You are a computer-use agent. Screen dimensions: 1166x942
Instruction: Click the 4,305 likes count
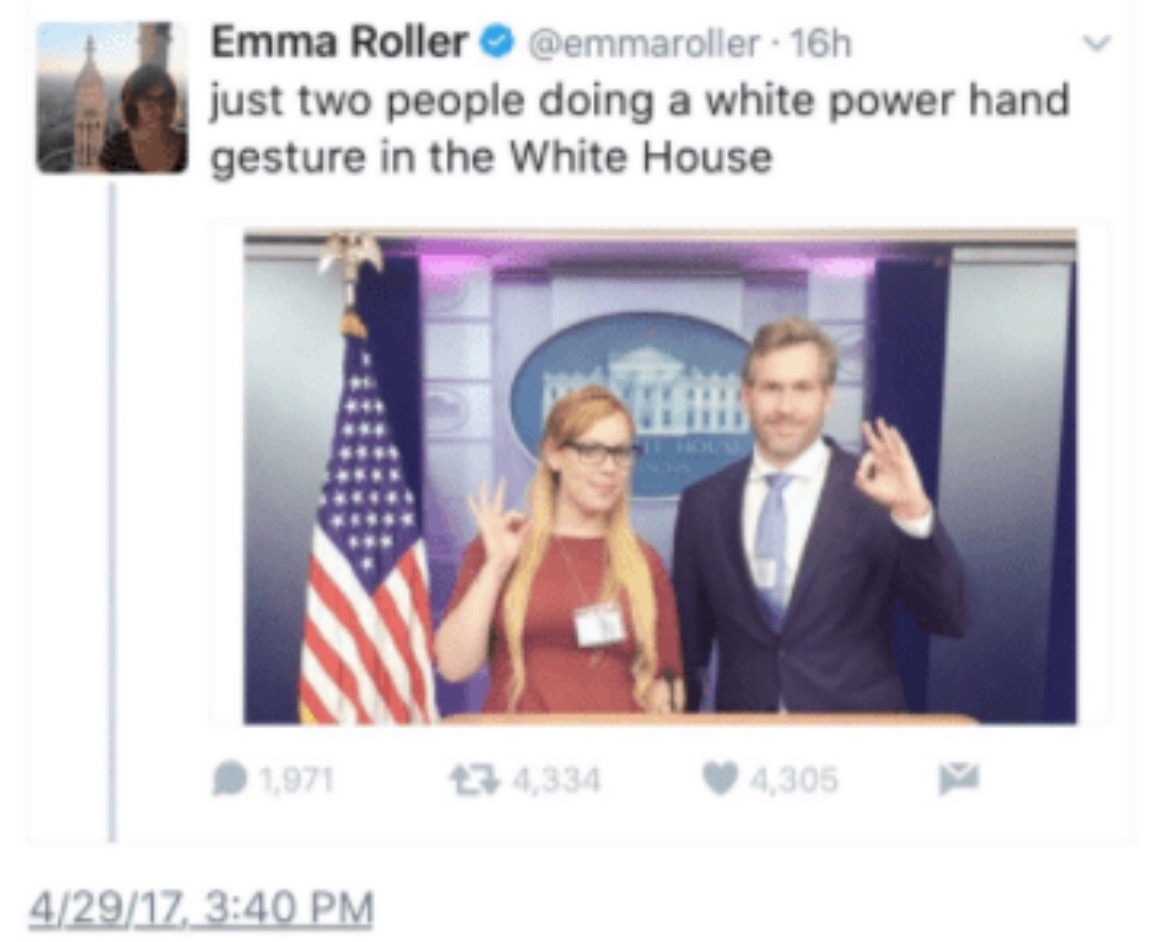793,780
